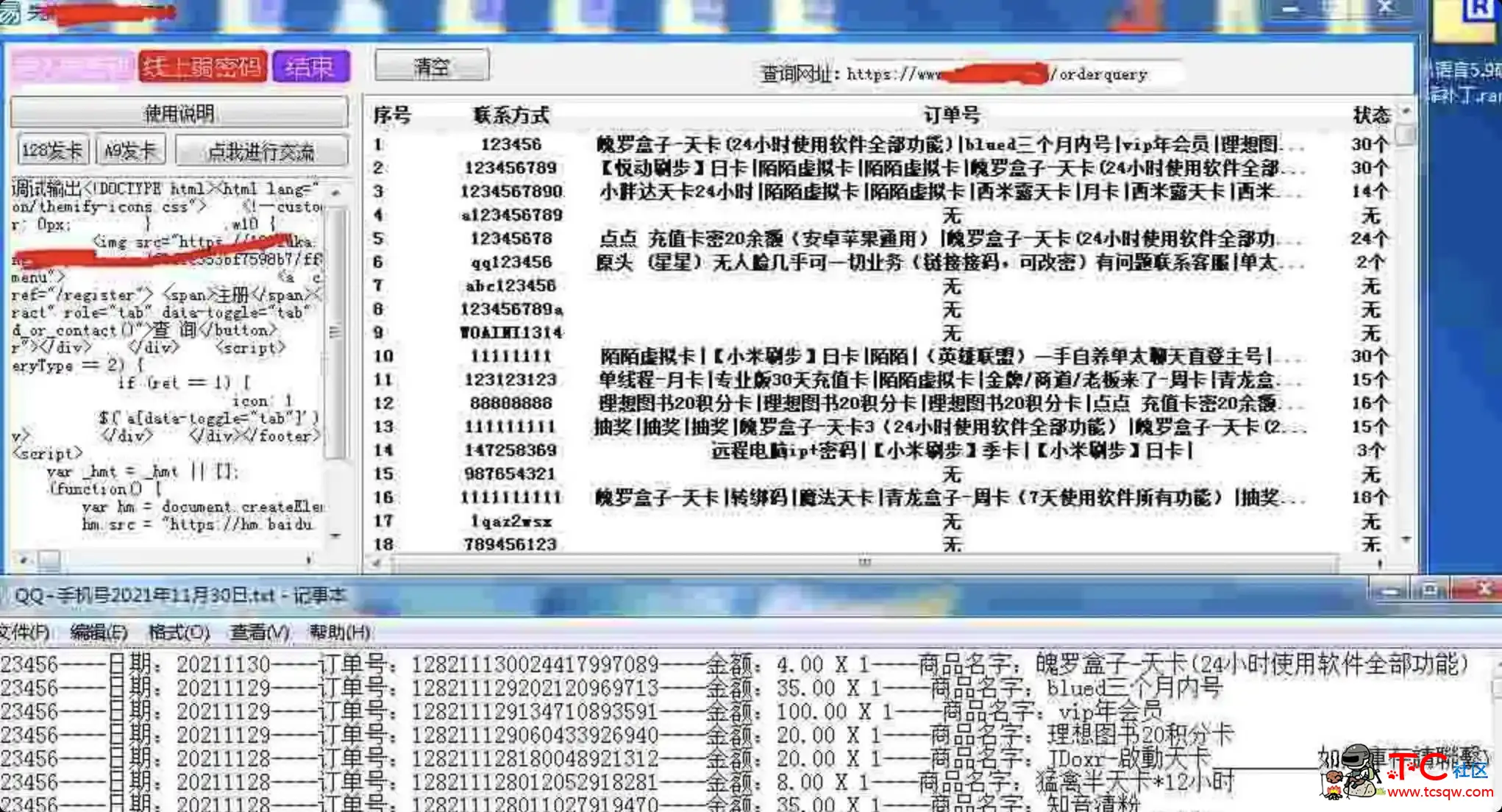Select contact 123123123 in row 11
This screenshot has height=812, width=1502.
[x=511, y=380]
